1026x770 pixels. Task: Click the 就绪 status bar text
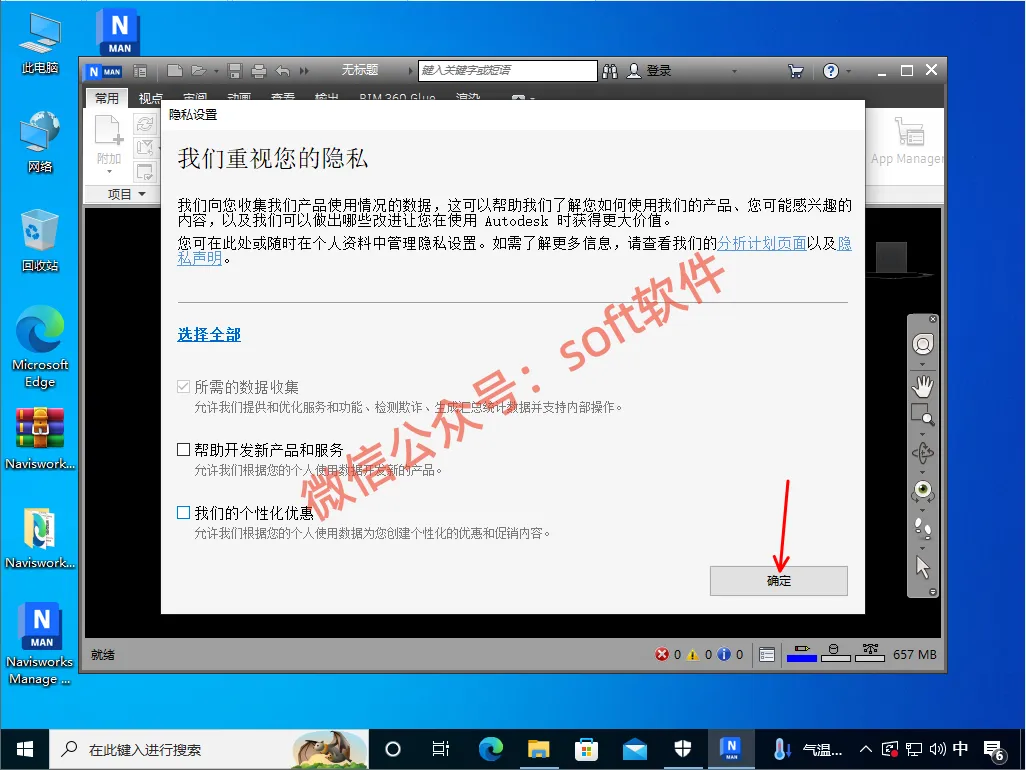103,654
